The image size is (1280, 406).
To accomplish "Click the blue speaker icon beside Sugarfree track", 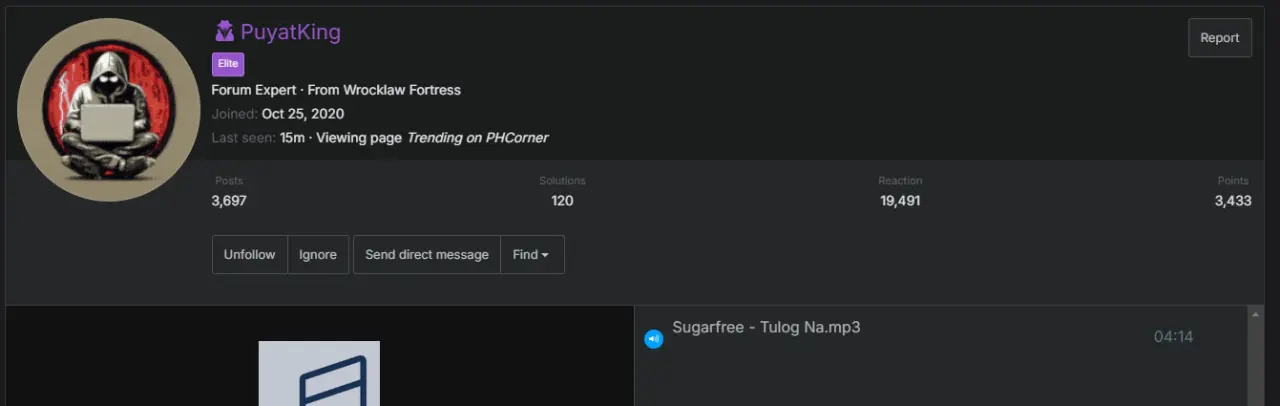I will click(653, 339).
